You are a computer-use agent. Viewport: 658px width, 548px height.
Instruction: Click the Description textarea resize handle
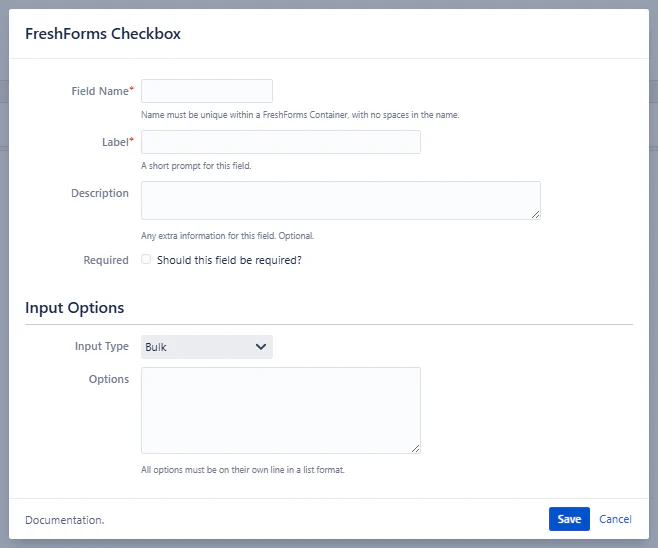point(535,214)
